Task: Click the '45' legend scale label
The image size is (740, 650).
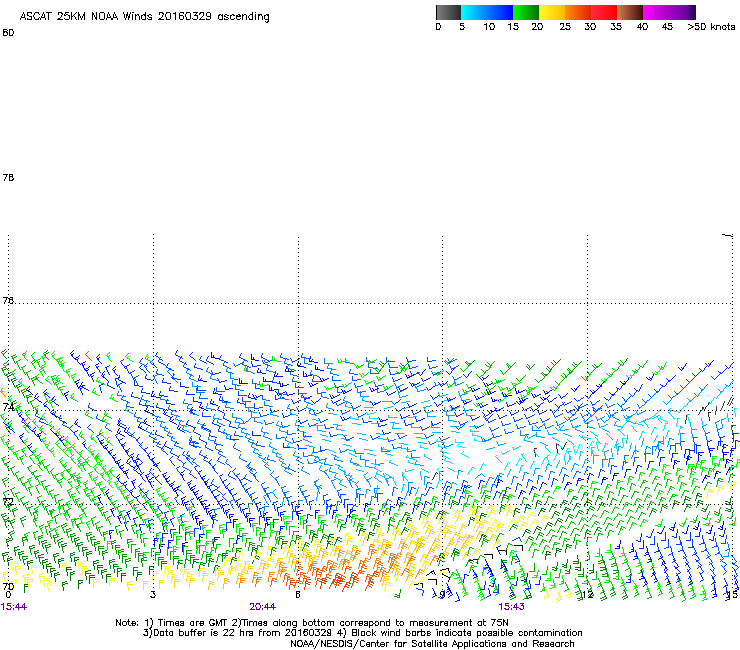Action: point(667,27)
